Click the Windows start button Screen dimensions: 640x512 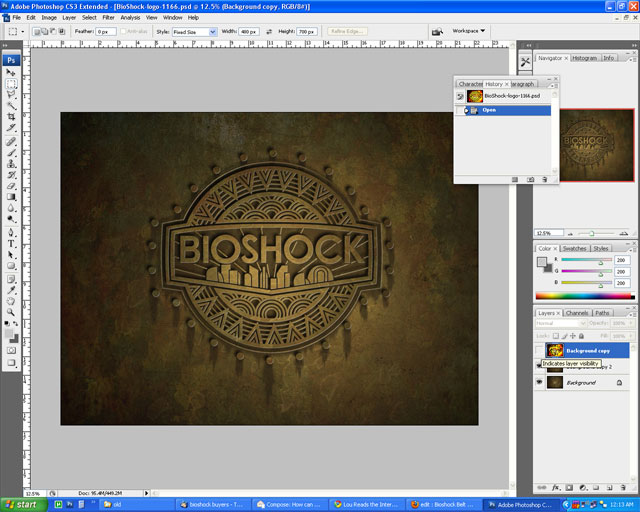coord(23,505)
